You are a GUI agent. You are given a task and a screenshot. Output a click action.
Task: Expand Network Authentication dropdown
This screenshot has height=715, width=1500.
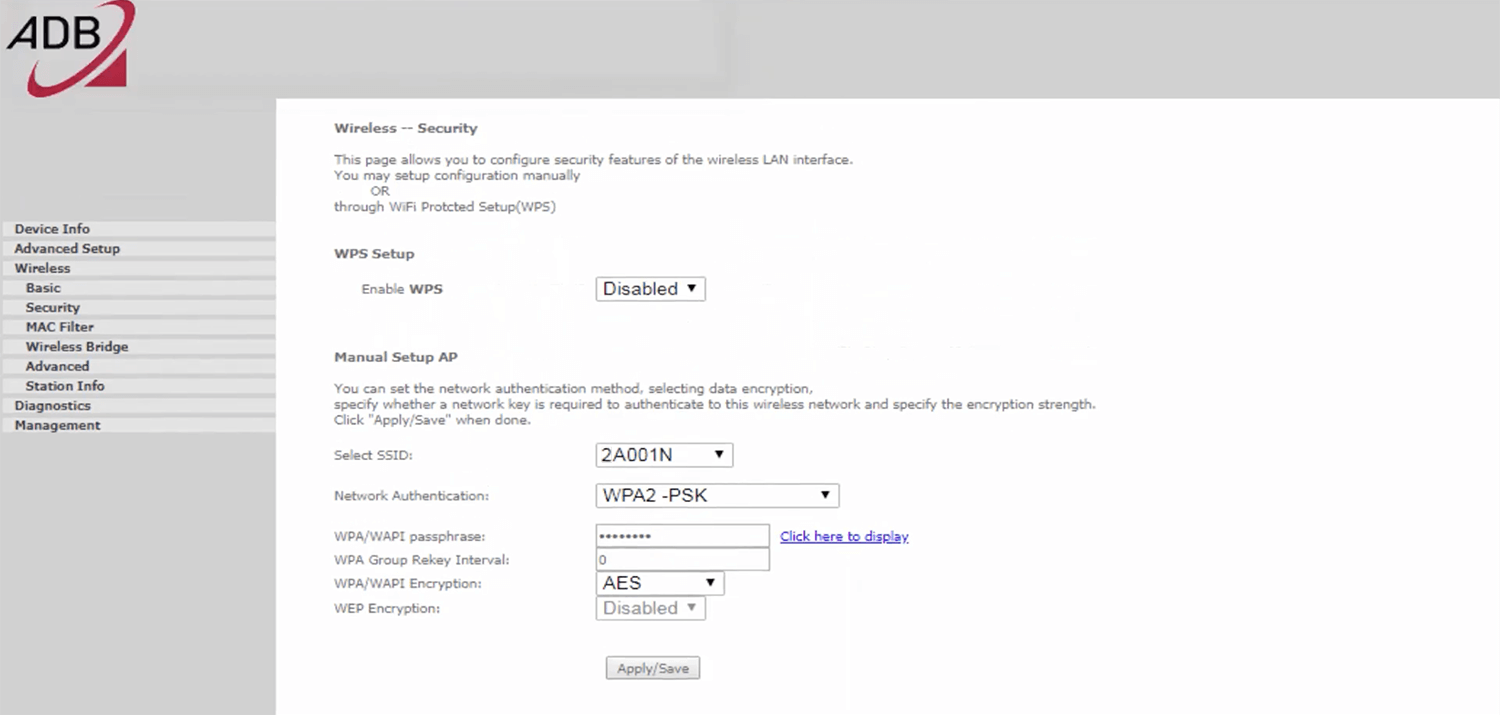(x=716, y=495)
